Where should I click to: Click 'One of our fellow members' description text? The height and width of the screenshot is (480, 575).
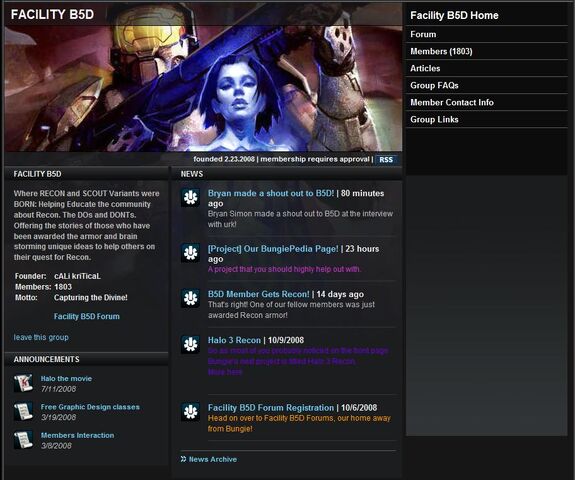click(291, 309)
